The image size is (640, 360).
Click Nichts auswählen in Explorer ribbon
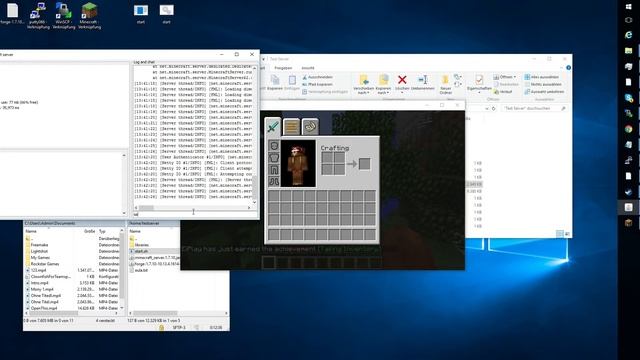(543, 84)
